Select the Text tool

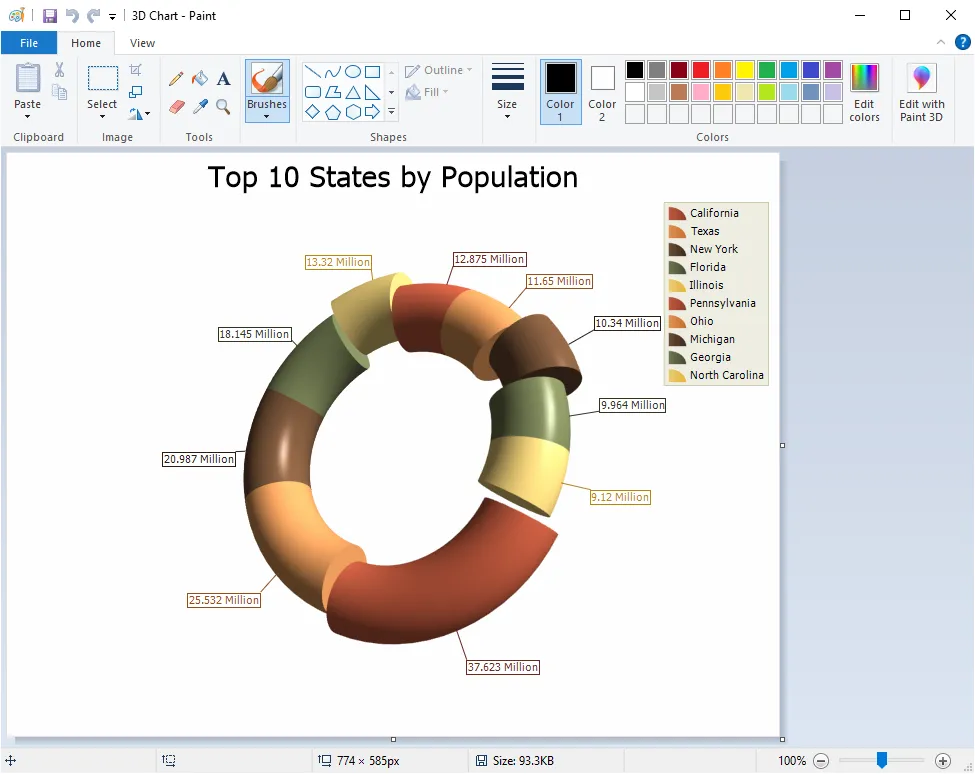point(222,77)
